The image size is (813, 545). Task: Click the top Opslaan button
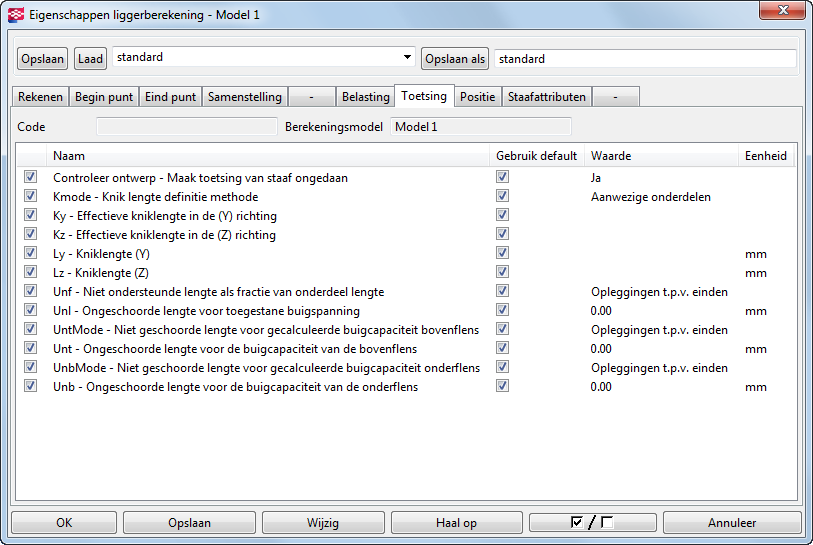pos(43,59)
